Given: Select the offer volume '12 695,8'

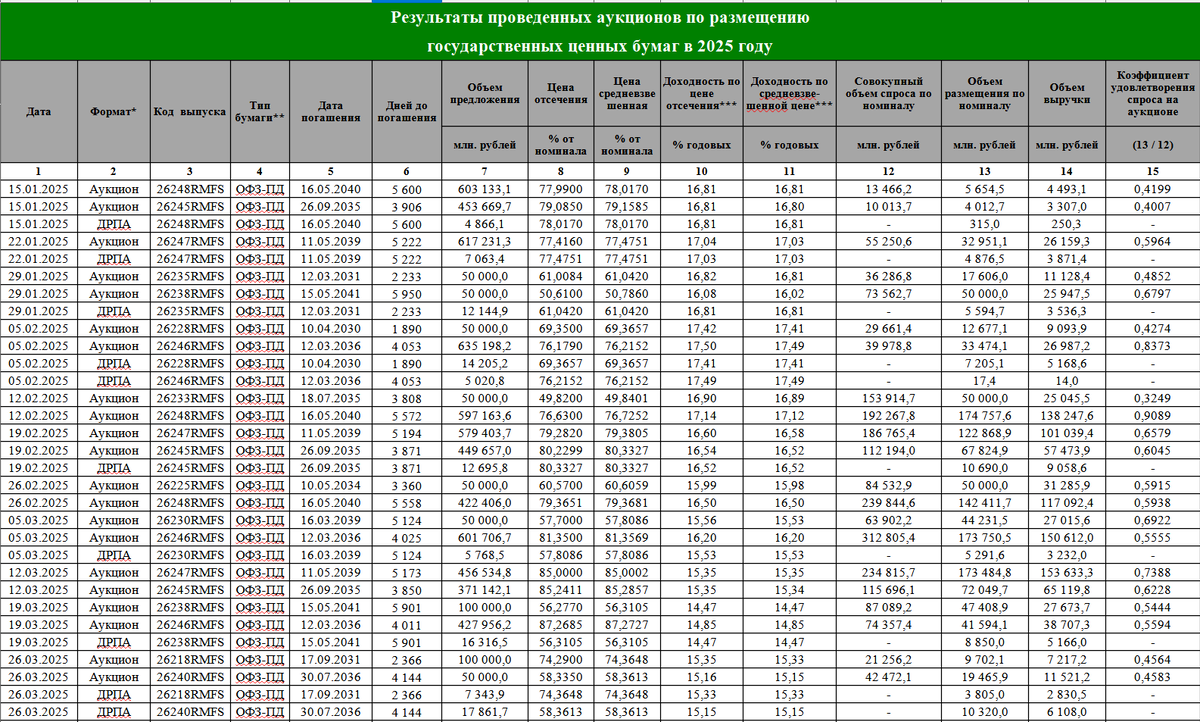Looking at the screenshot, I should (x=485, y=468).
